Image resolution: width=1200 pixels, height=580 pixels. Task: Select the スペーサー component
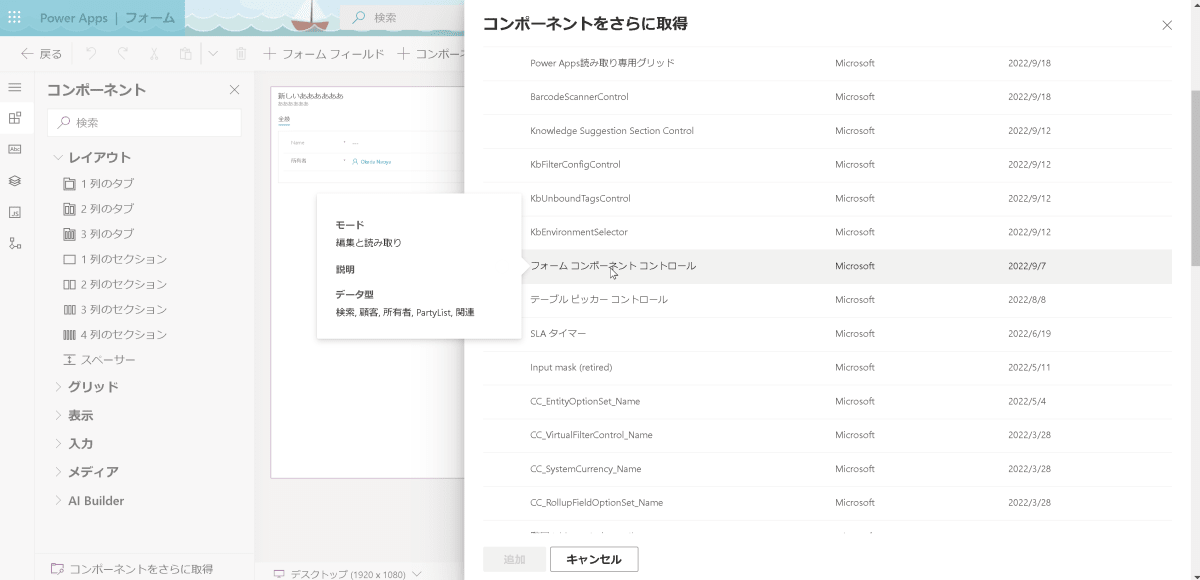98,359
